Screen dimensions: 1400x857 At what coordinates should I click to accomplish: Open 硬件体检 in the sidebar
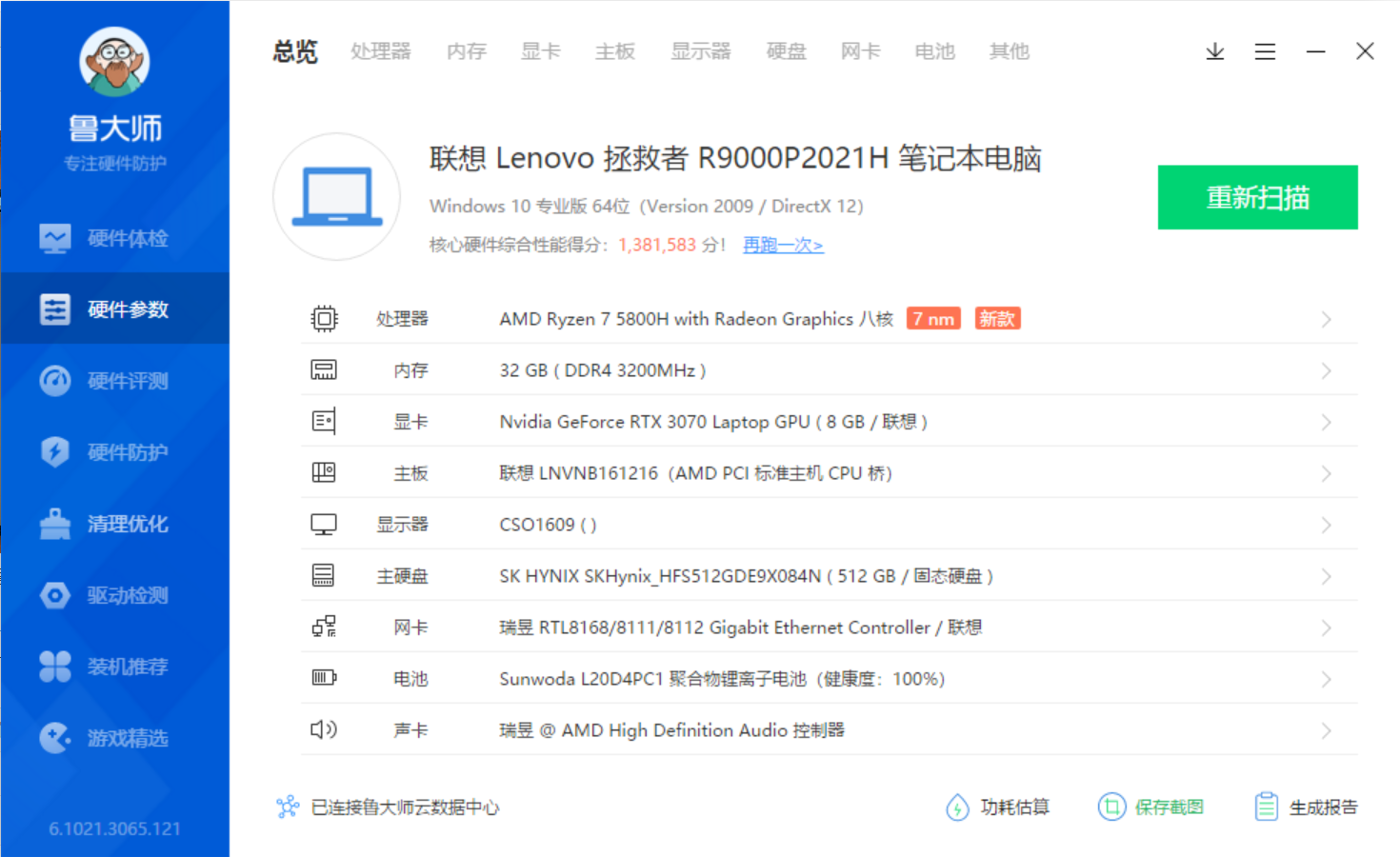point(114,238)
